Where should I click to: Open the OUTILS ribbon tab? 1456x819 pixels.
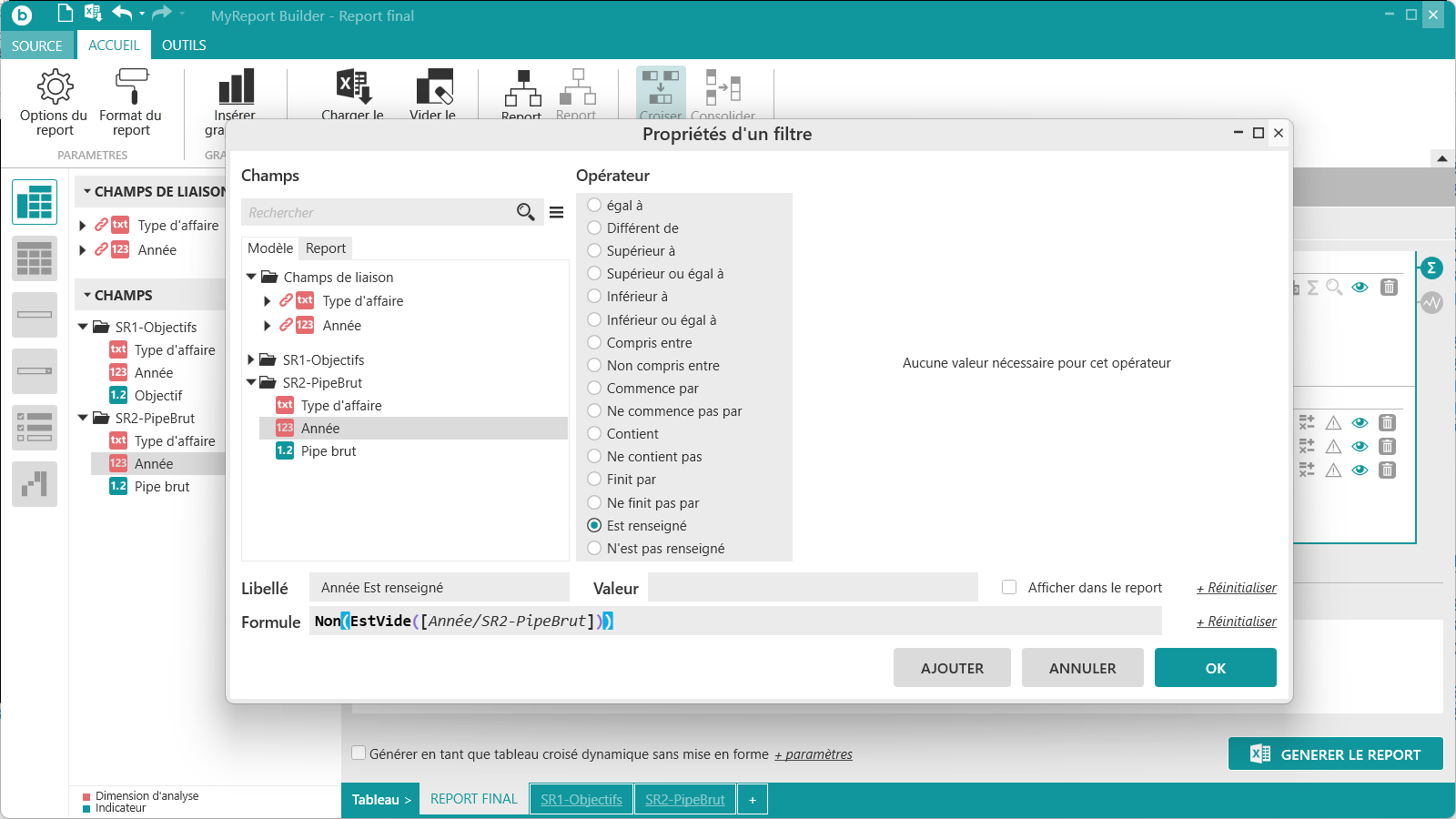pyautogui.click(x=184, y=45)
